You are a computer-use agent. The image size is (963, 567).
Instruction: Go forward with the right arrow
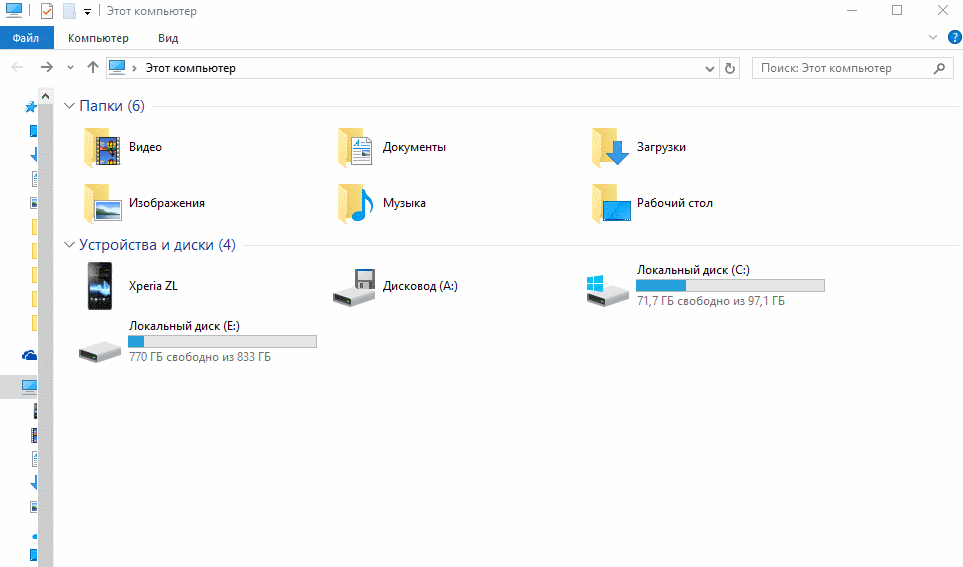coord(47,68)
